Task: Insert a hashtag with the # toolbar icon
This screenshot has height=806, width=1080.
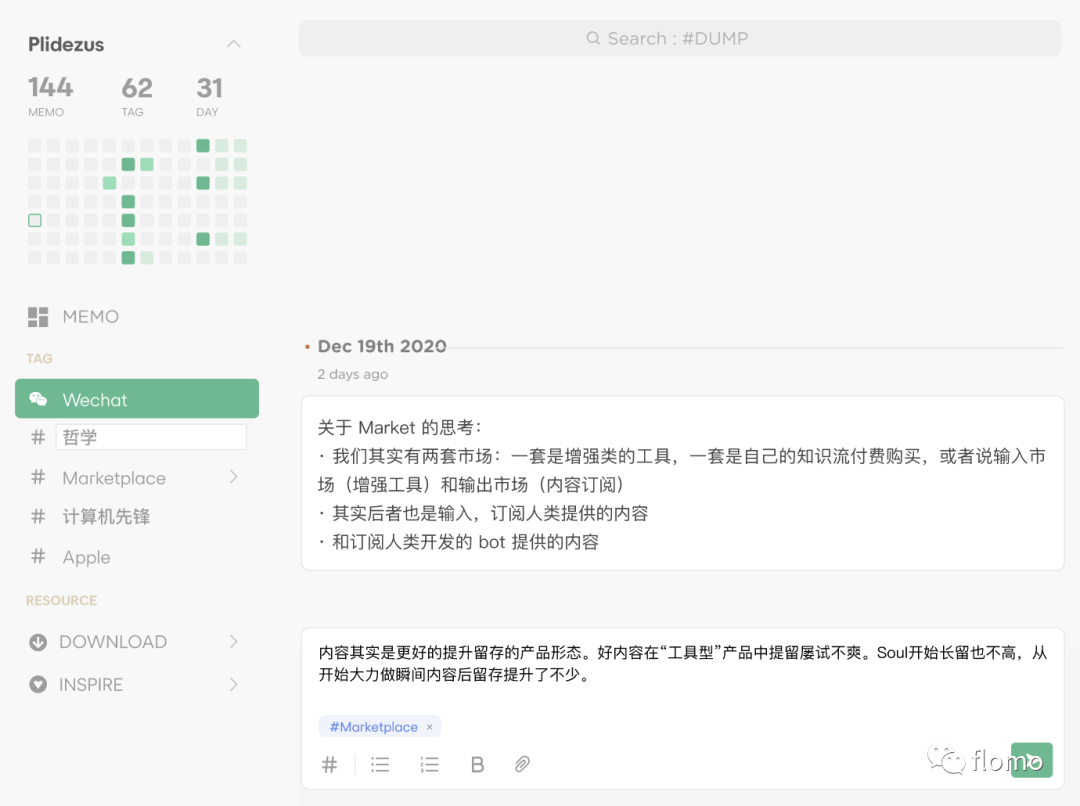Action: click(329, 764)
